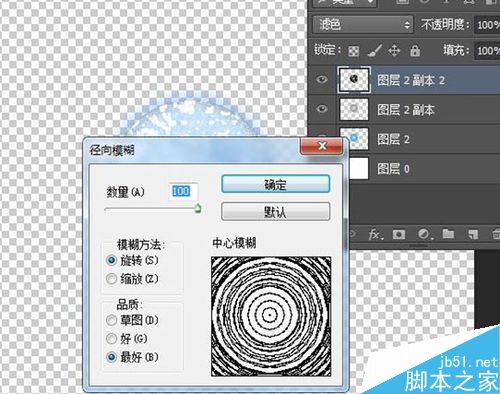Select thumbnail of 图层 2 副本 2
500x394 pixels.
tap(354, 79)
